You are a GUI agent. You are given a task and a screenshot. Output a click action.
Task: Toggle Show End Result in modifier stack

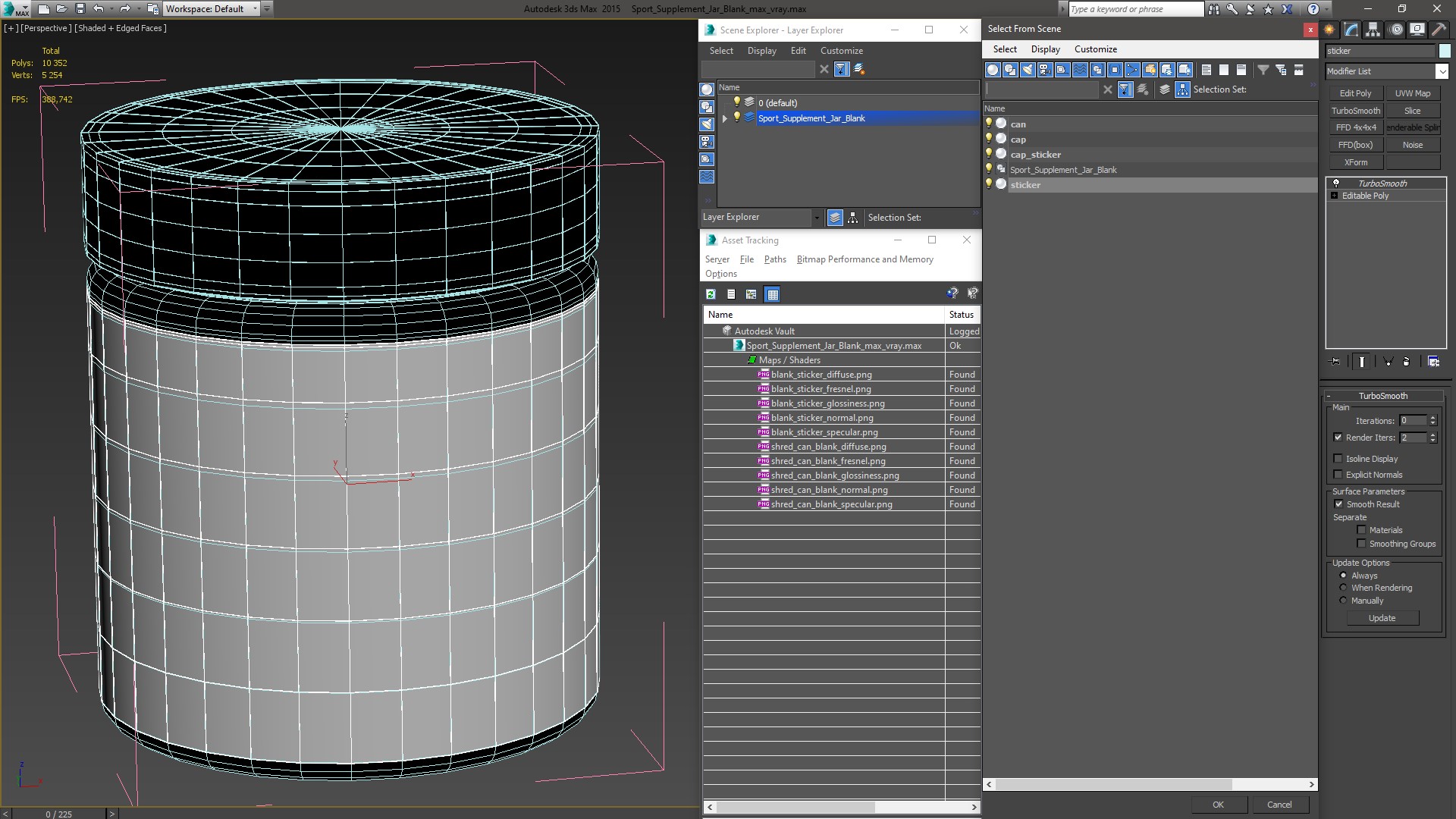coord(1362,362)
